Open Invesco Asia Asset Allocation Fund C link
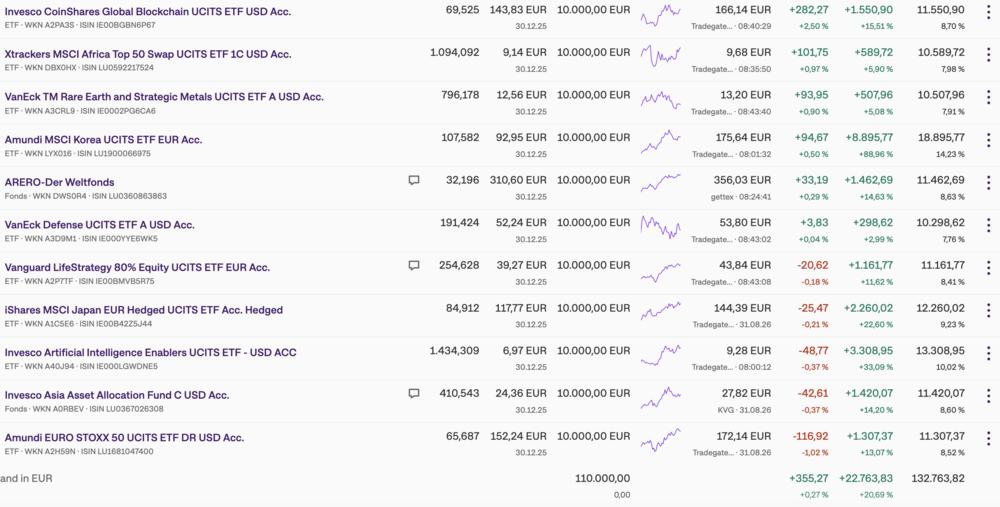The height and width of the screenshot is (507, 1000). pyautogui.click(x=117, y=395)
